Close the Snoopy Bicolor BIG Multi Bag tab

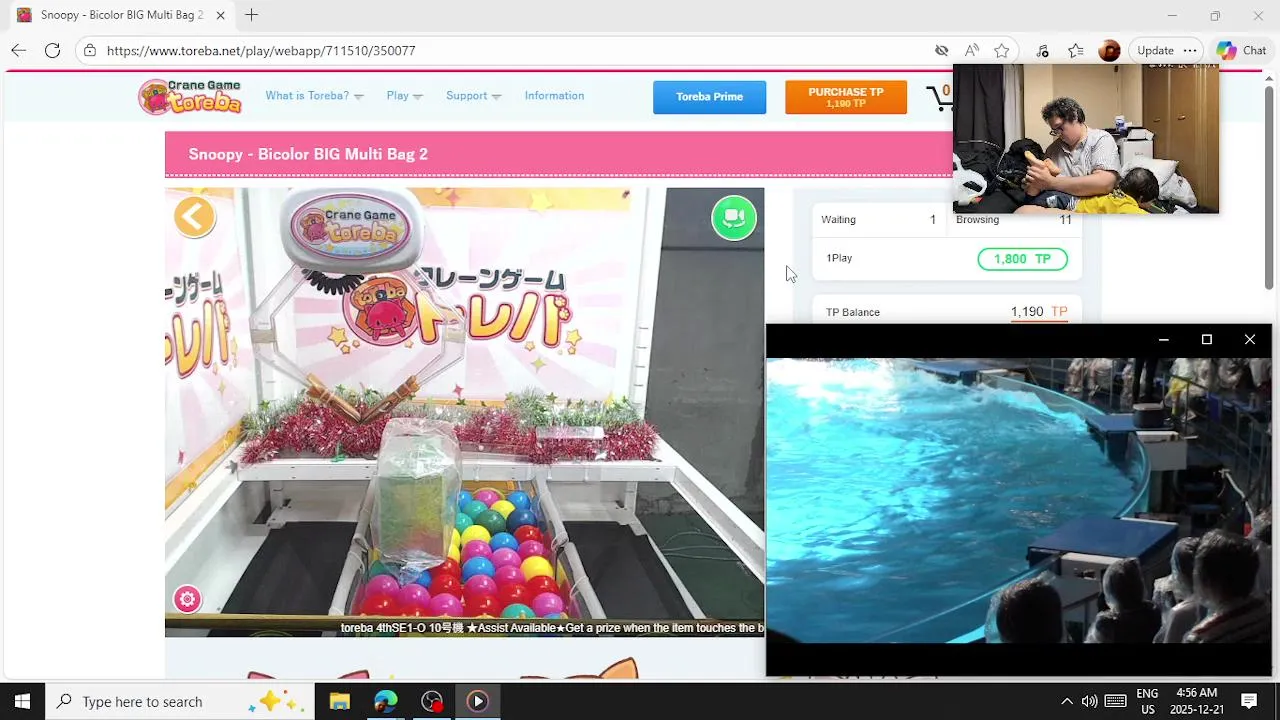(x=220, y=15)
